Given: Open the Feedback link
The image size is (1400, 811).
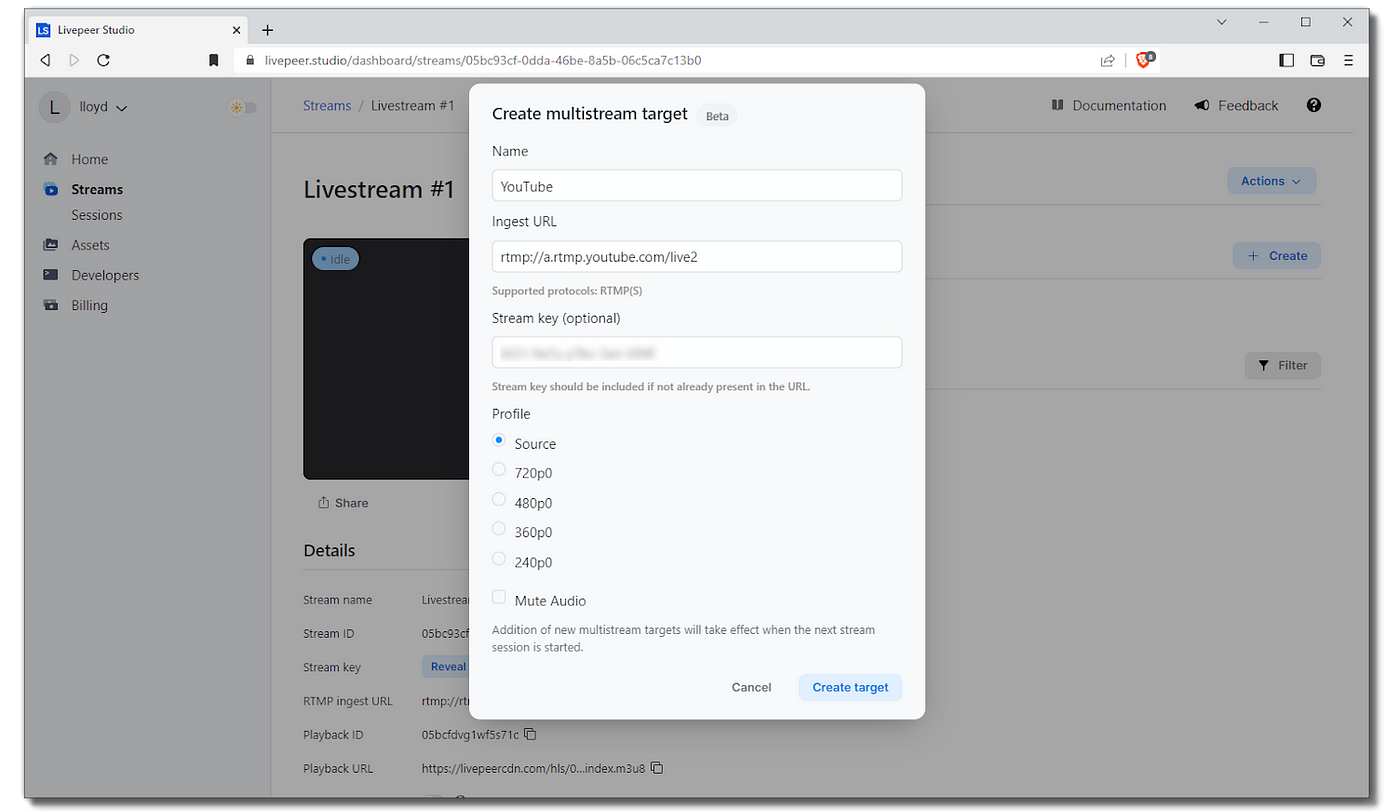Looking at the screenshot, I should coord(1236,105).
